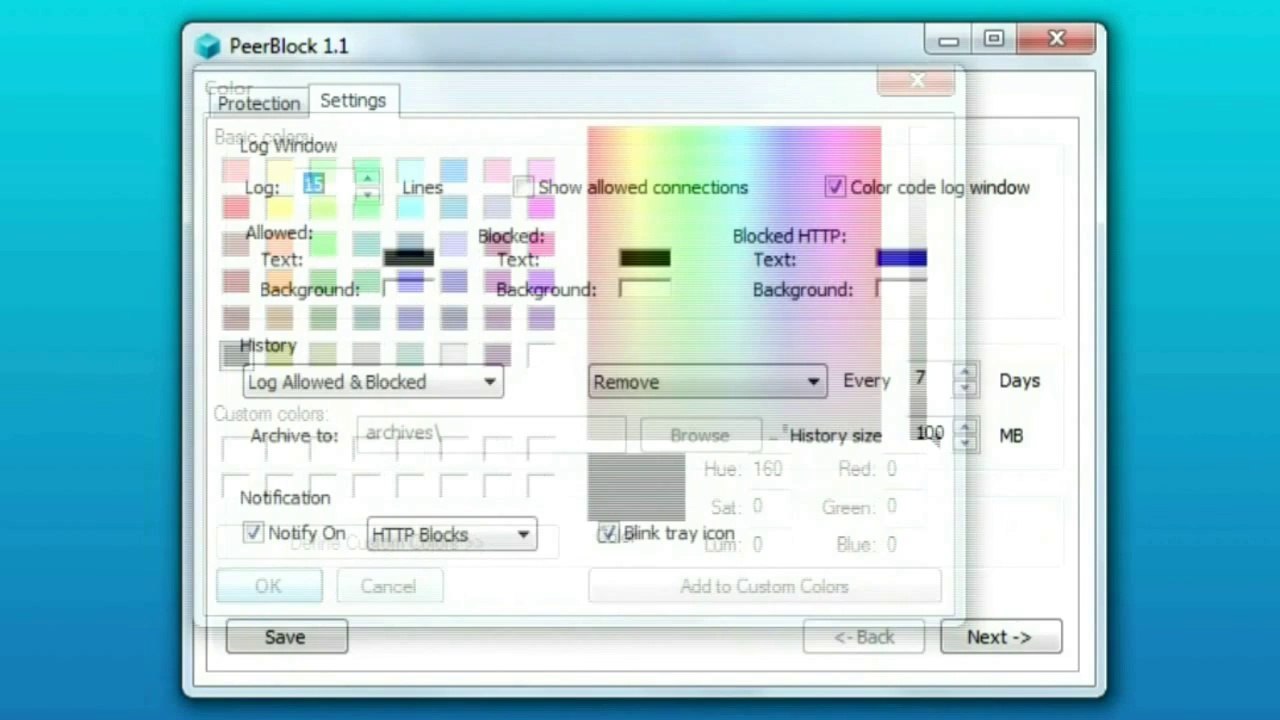Open the Log Allowed & Blocked dropdown
The height and width of the screenshot is (720, 1280).
pyautogui.click(x=372, y=382)
